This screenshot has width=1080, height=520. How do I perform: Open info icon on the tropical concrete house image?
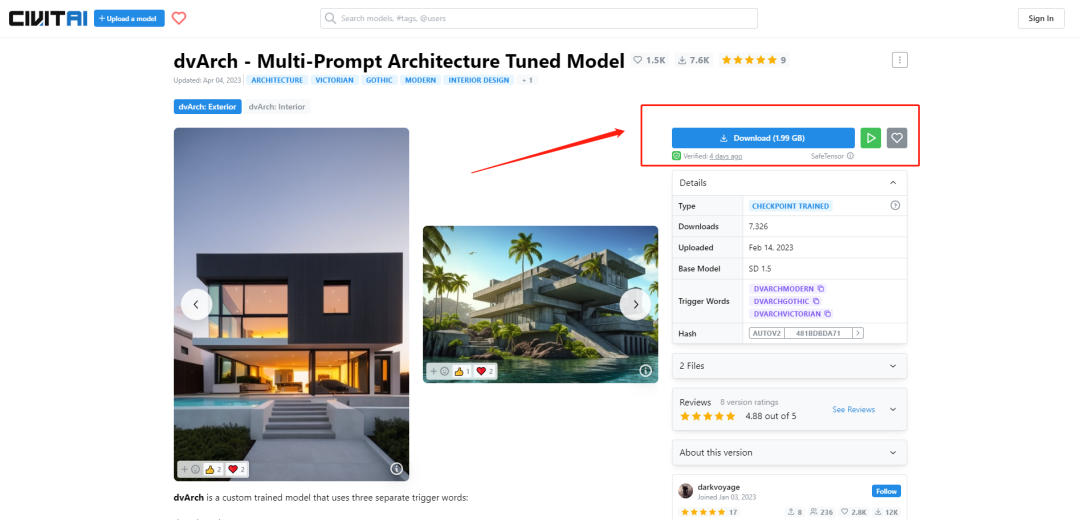click(x=645, y=371)
